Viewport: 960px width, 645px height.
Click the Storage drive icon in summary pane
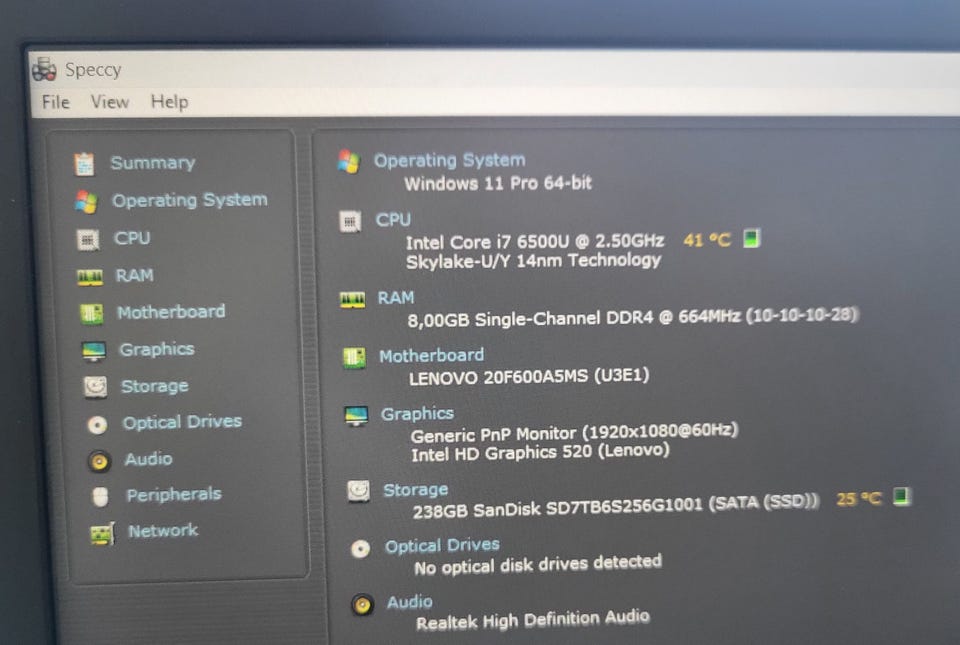coord(358,491)
